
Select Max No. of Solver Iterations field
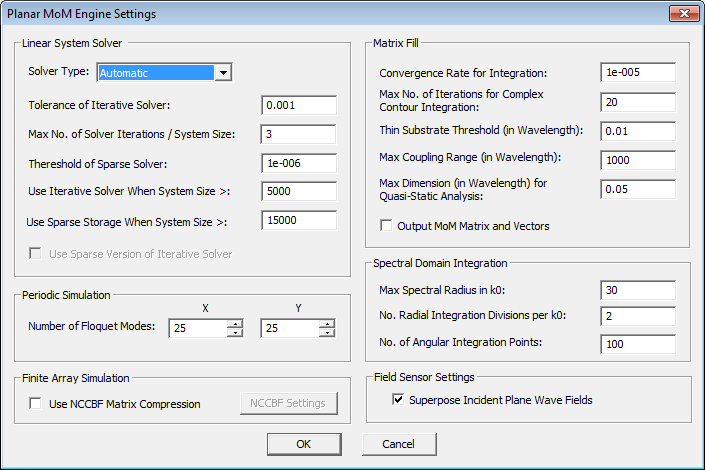click(x=298, y=134)
